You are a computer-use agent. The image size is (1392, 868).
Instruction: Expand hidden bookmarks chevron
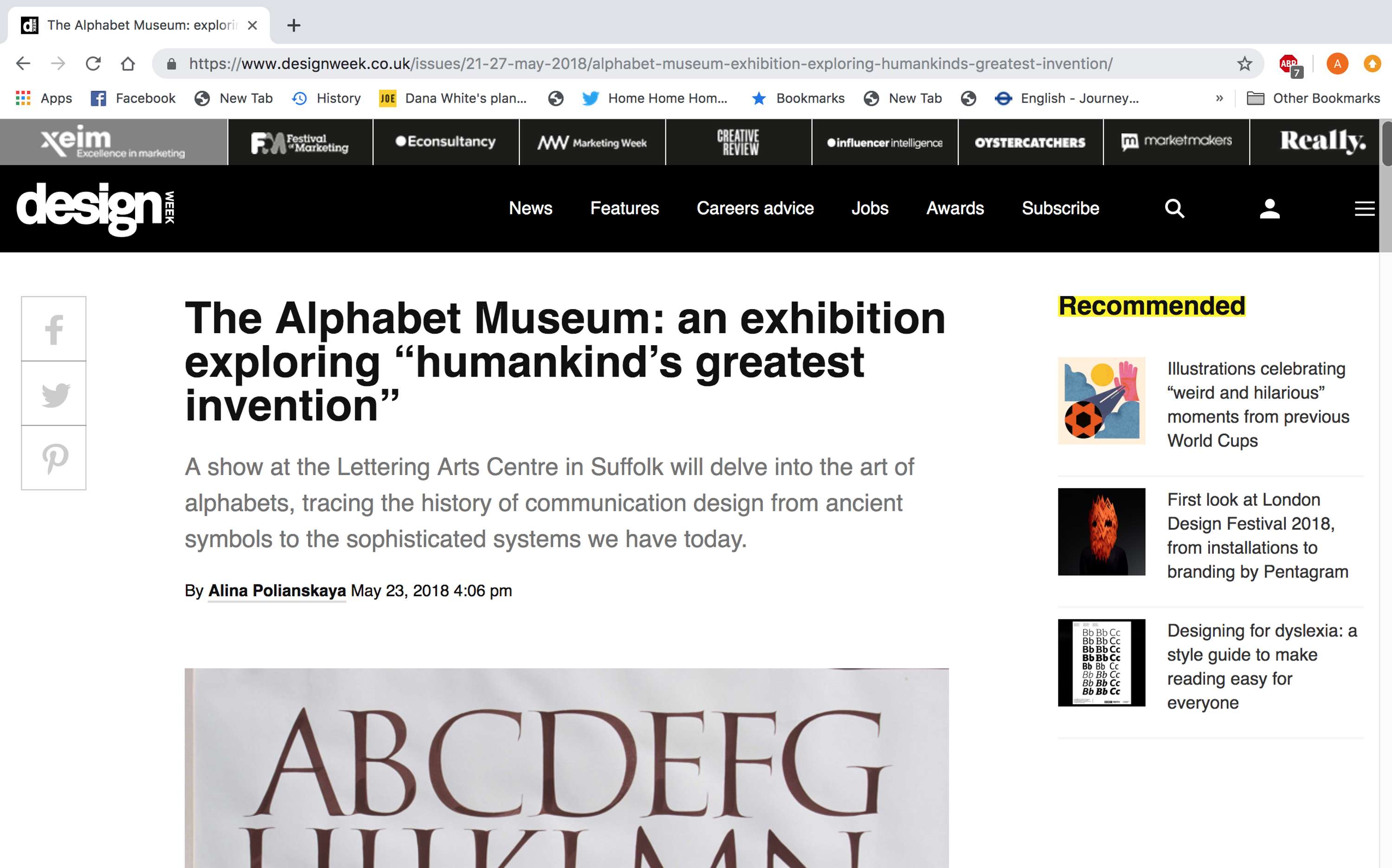[1219, 98]
